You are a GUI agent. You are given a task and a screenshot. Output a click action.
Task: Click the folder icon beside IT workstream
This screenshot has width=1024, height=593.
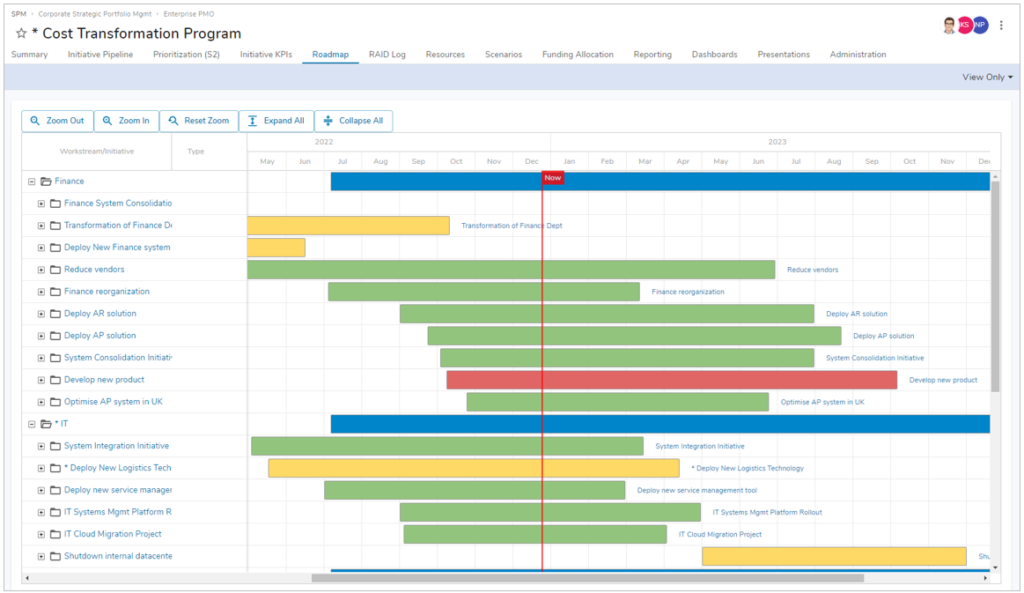click(45, 423)
